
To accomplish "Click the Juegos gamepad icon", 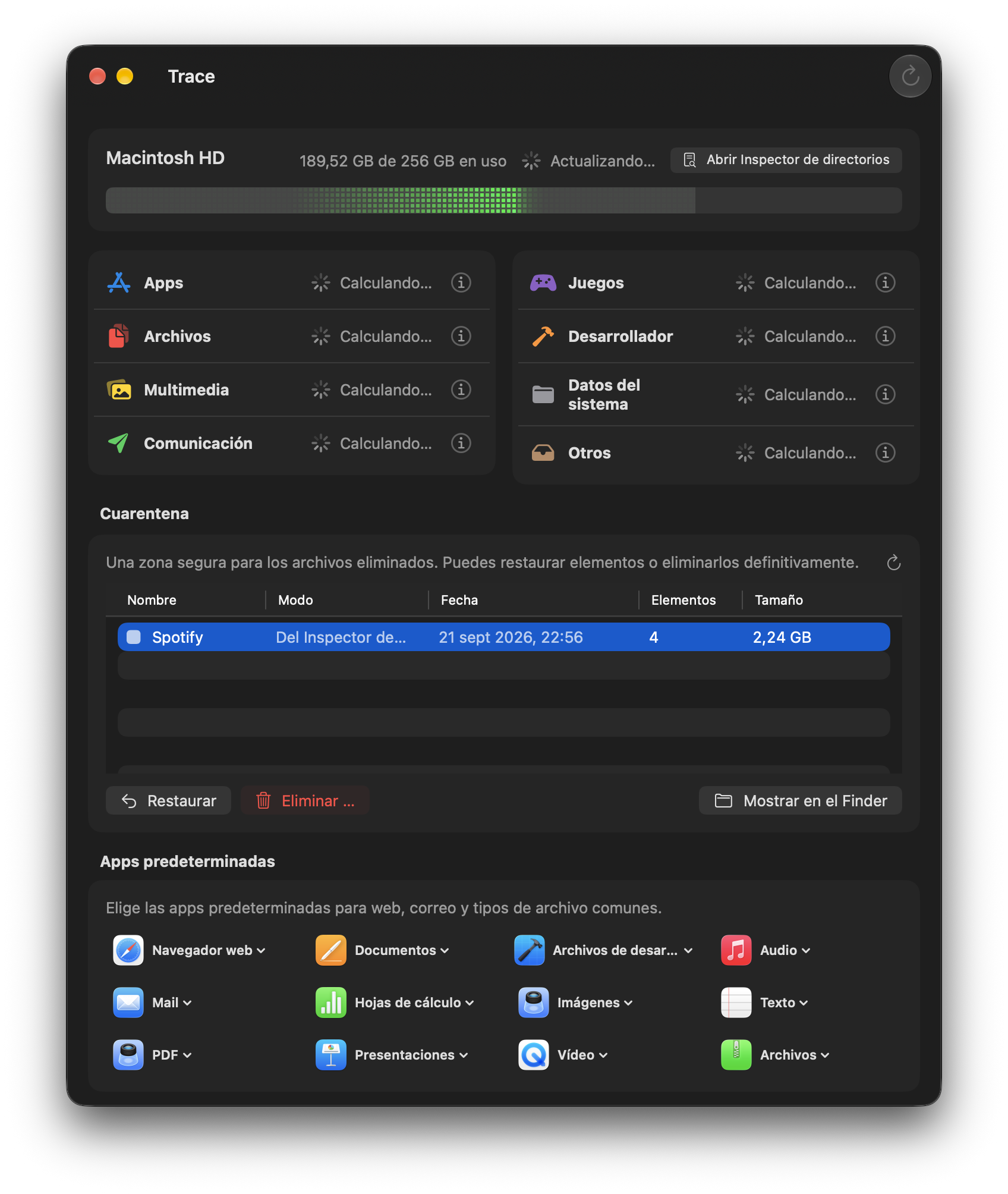I will pos(543,282).
